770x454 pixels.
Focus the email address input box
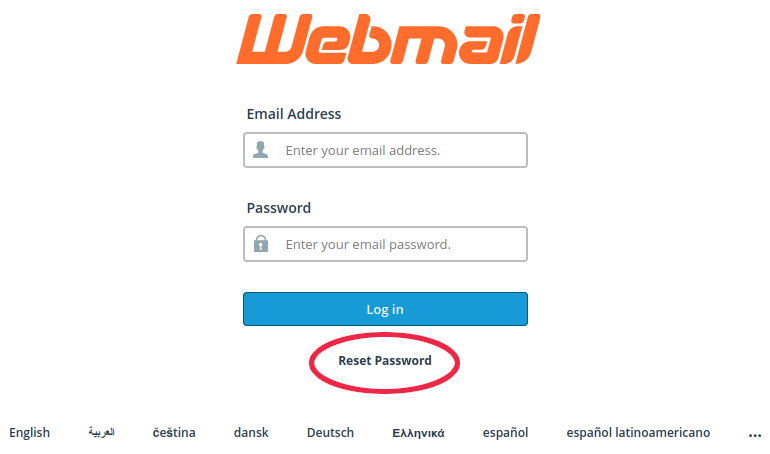click(385, 150)
